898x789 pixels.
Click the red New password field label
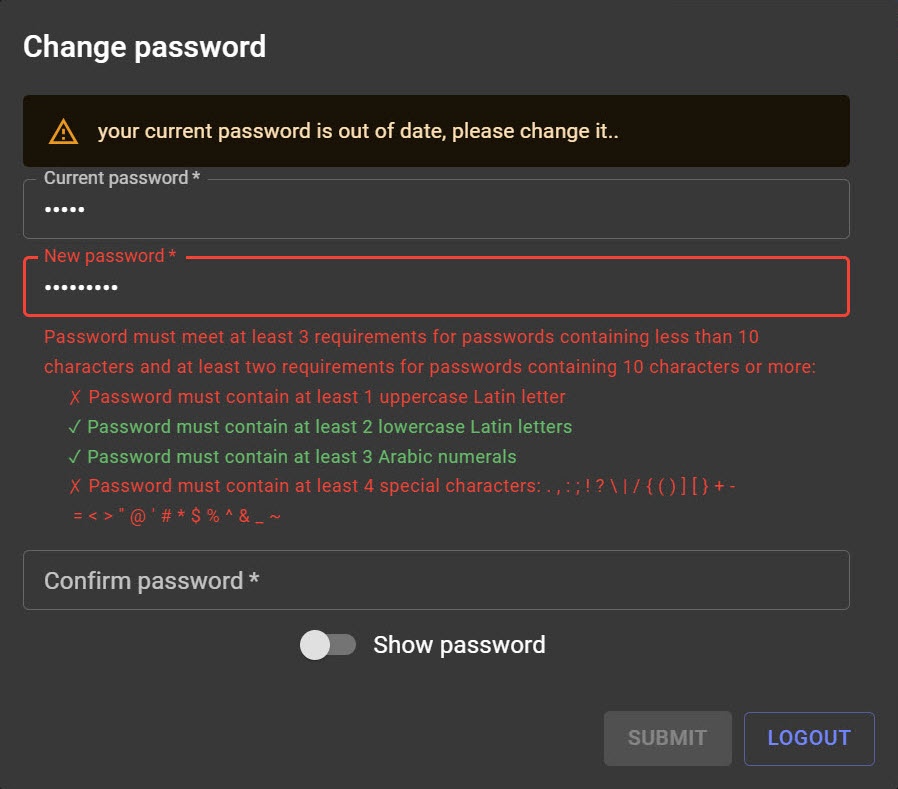coord(110,256)
